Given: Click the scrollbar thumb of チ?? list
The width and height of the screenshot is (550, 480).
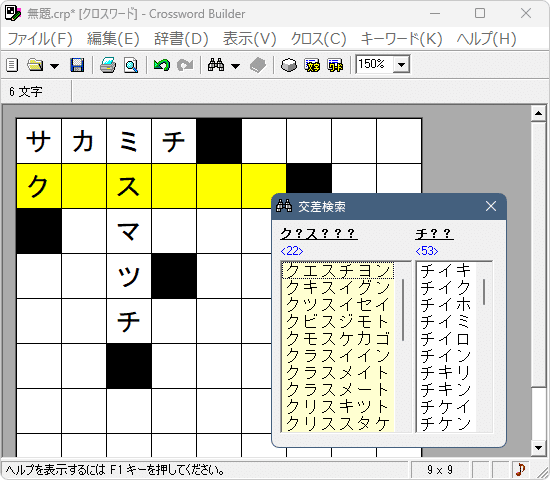Looking at the screenshot, I should pyautogui.click(x=484, y=292).
